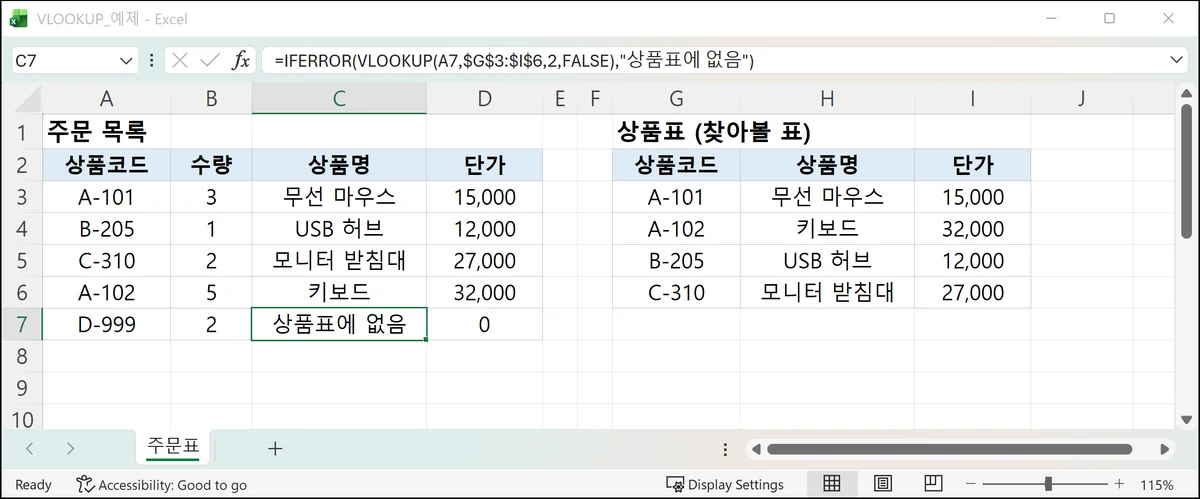Viewport: 1200px width, 499px height.
Task: Select column J header
Action: (x=1083, y=98)
